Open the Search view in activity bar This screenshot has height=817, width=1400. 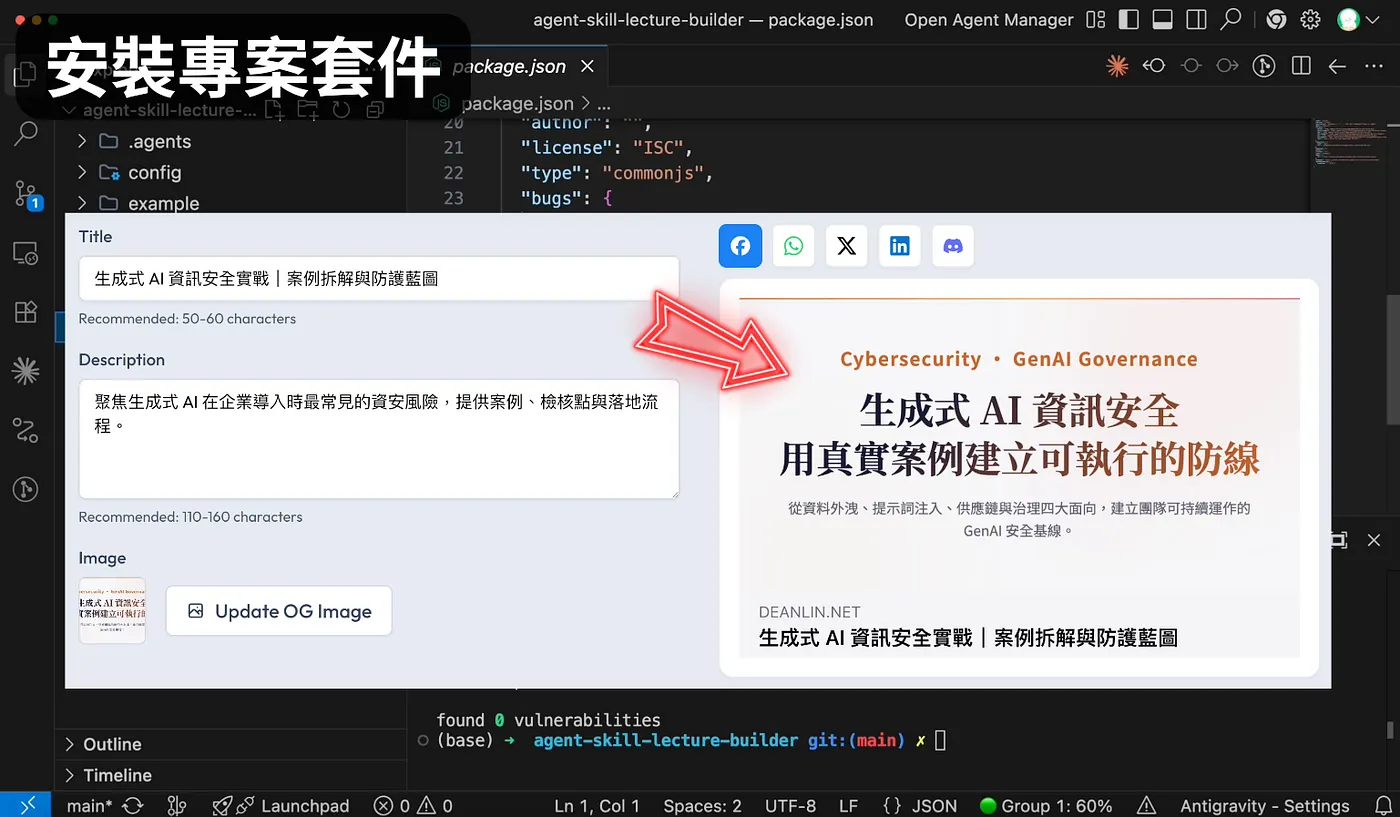pos(26,133)
